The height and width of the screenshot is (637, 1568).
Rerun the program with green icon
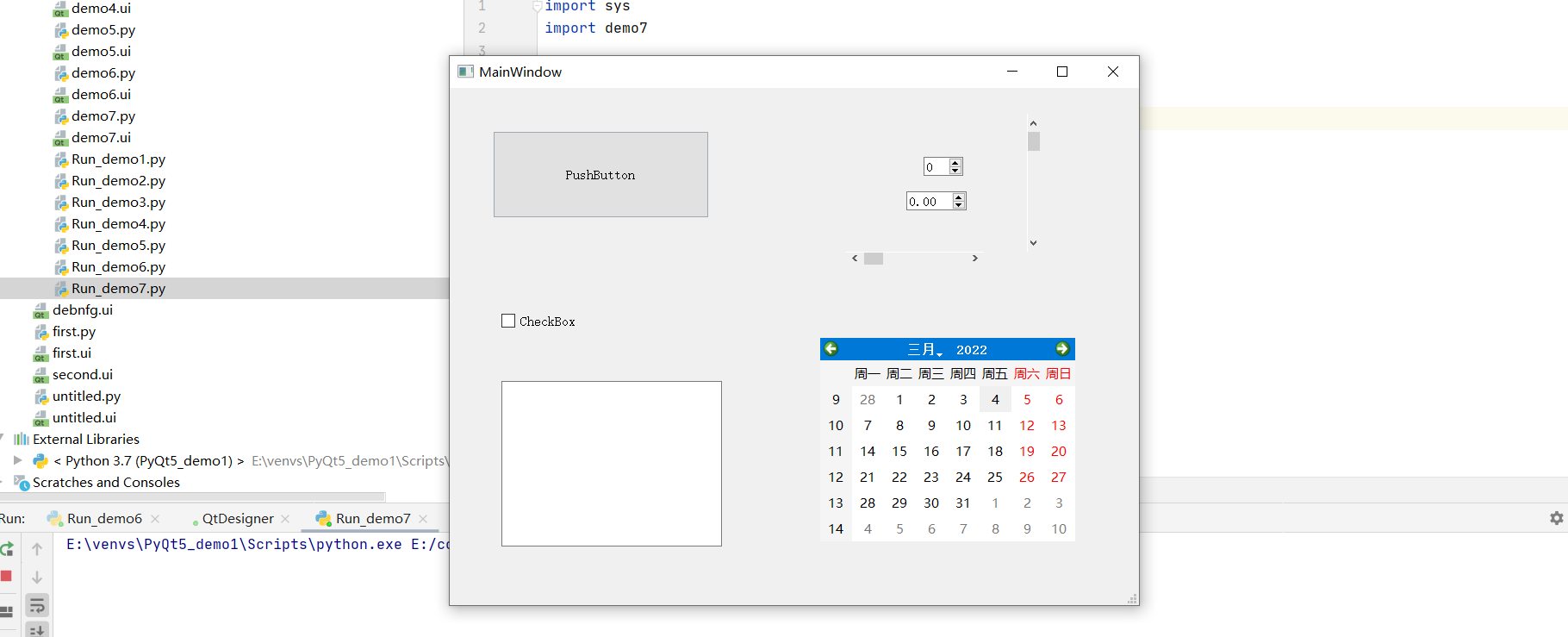(x=7, y=549)
